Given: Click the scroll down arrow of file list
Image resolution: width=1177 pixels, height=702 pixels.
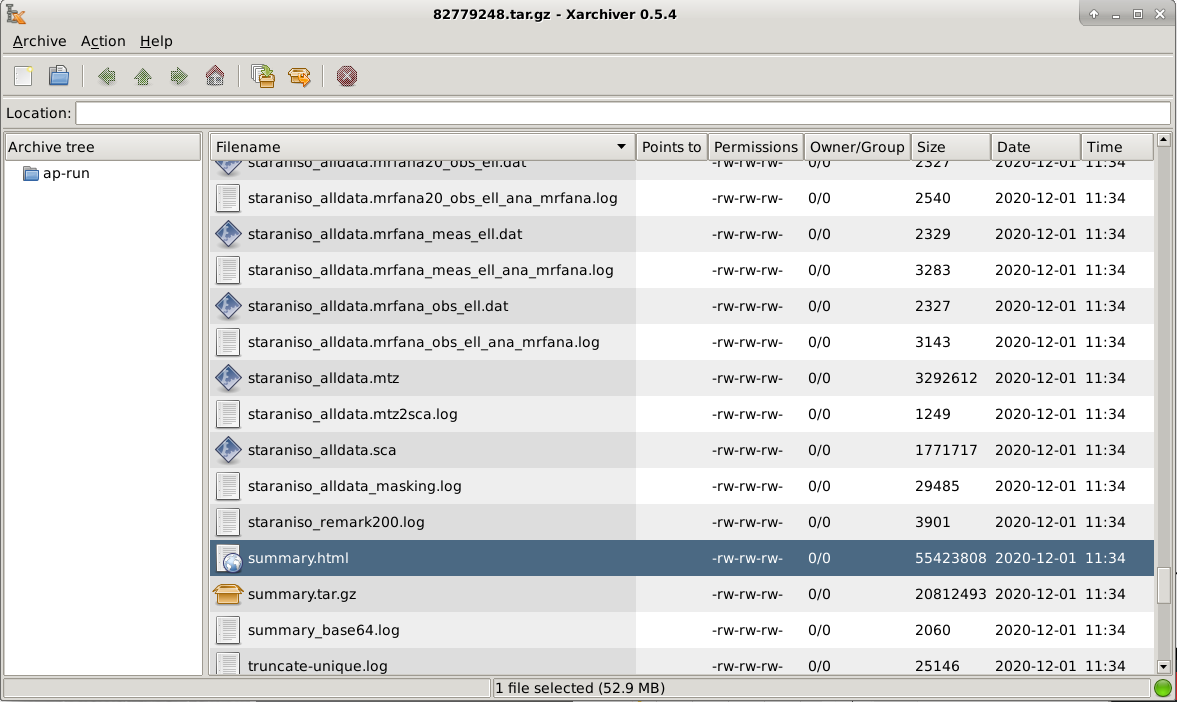Looking at the screenshot, I should (x=1163, y=666).
